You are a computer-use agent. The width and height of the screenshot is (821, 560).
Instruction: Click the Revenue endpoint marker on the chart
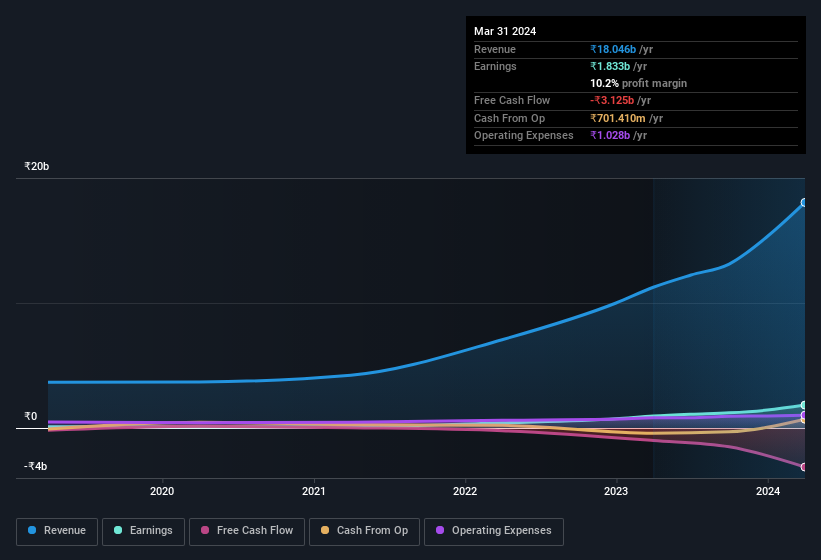[804, 203]
